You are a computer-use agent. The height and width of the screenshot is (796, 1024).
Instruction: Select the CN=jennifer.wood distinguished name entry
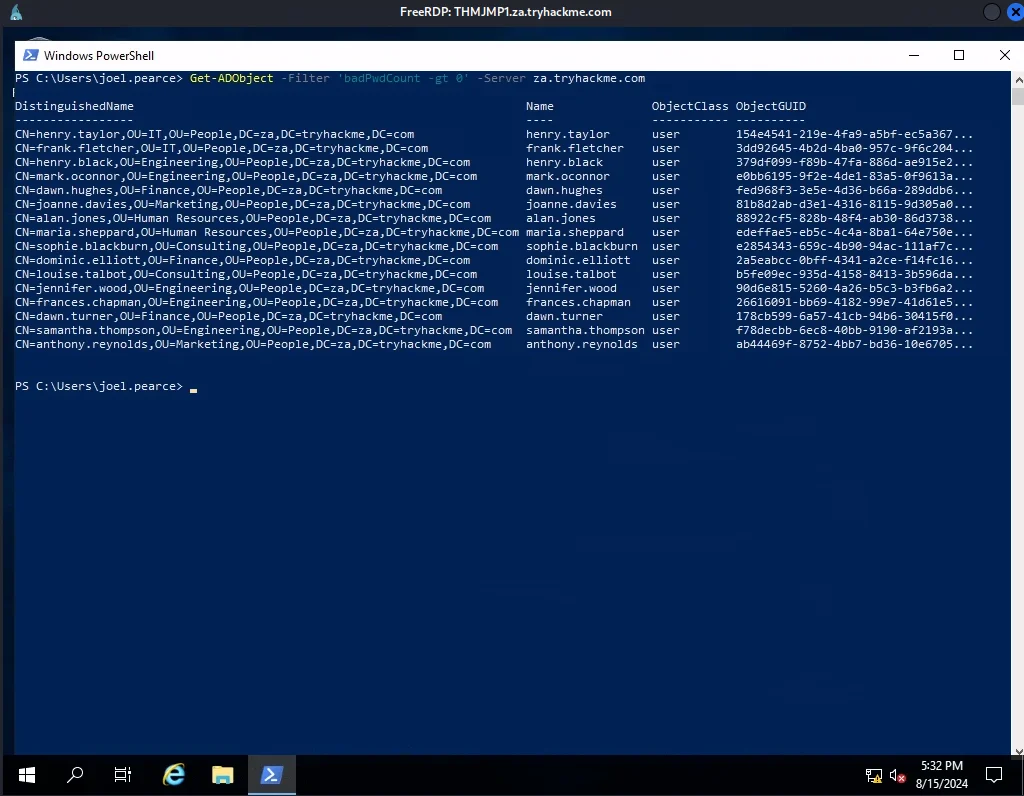point(249,289)
